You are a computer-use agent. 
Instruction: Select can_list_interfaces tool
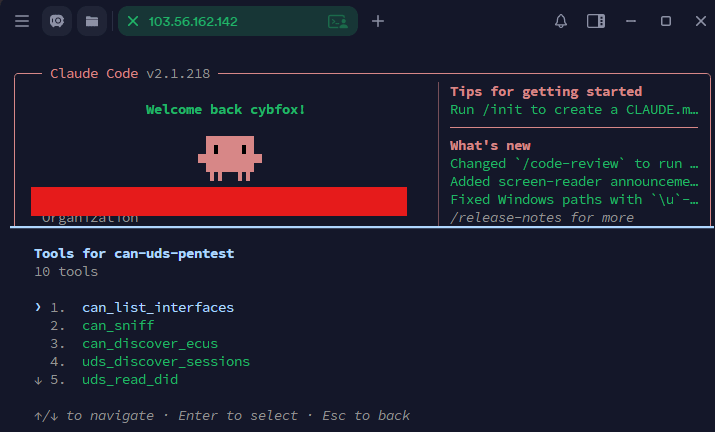158,307
